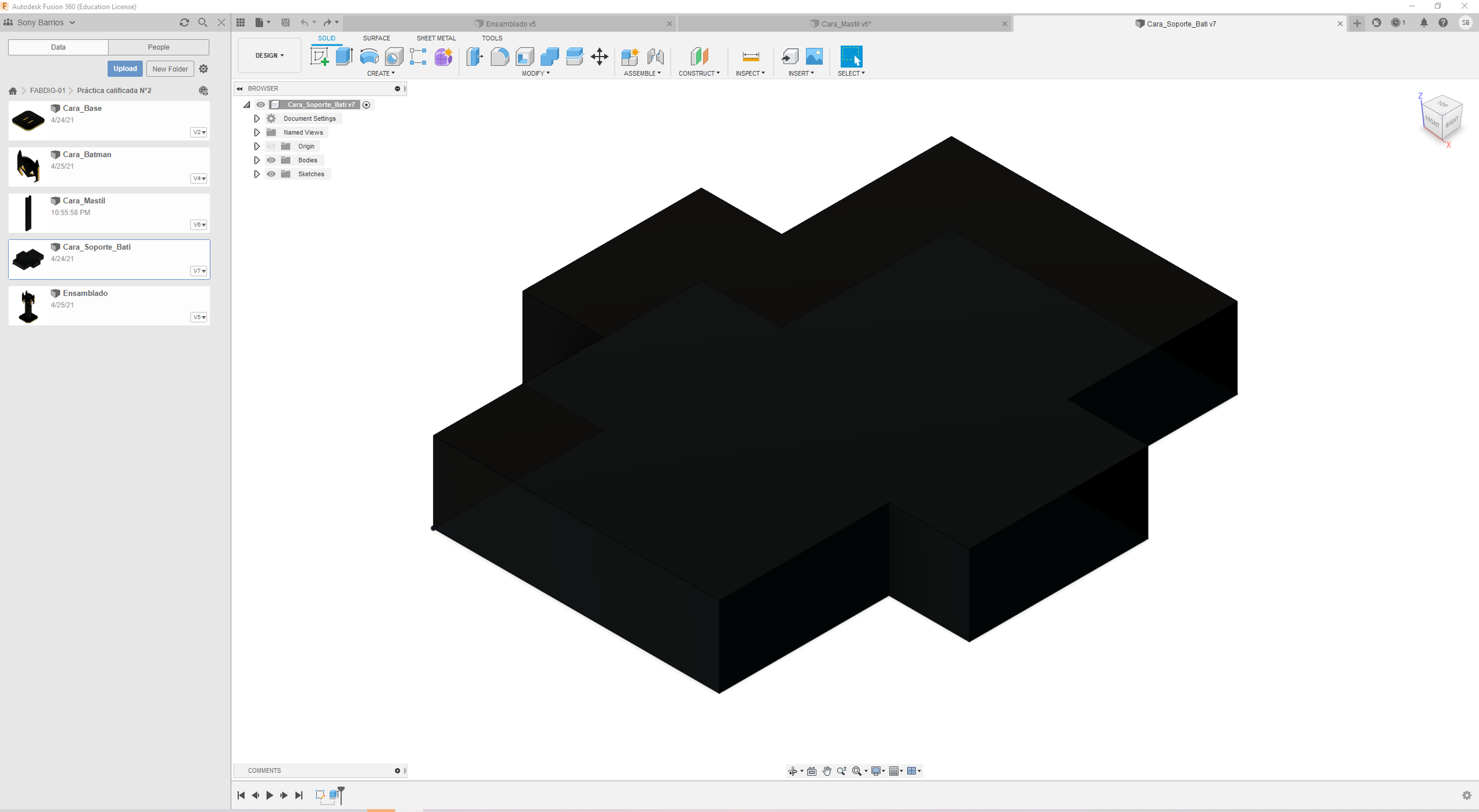
Task: Select the New Component tool
Action: (630, 57)
